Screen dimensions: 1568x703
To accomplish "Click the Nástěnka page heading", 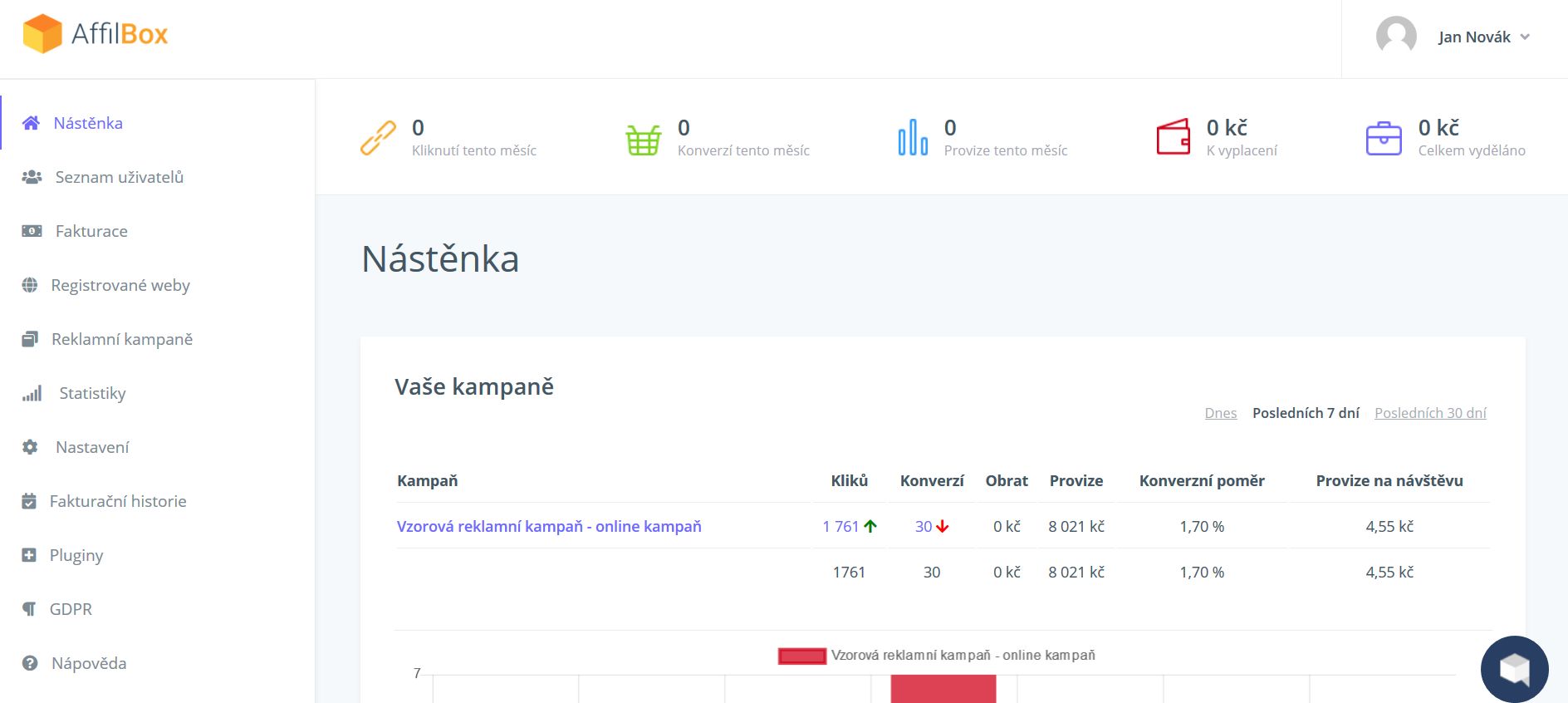I will coord(440,258).
